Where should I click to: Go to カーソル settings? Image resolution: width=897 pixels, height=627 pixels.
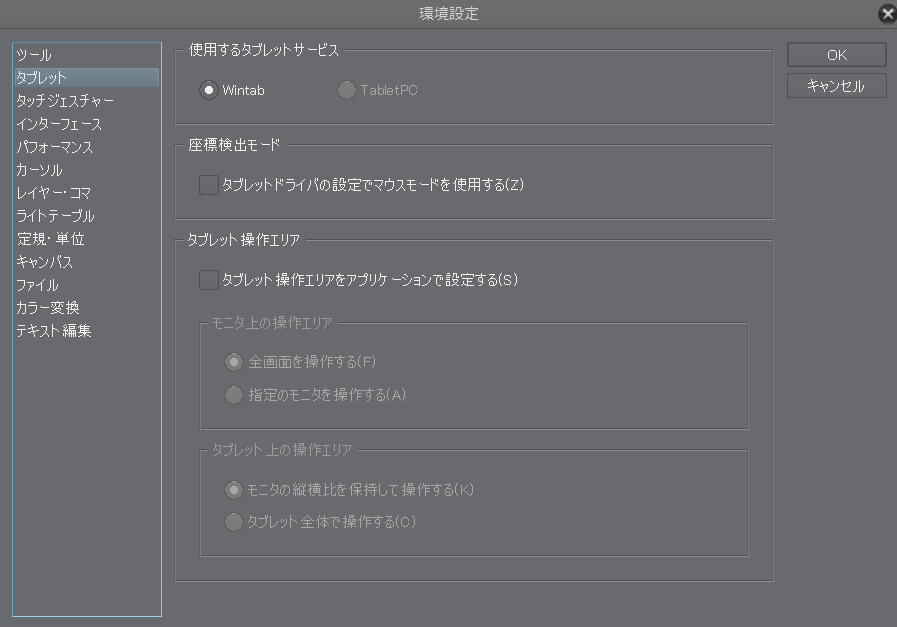[39, 170]
